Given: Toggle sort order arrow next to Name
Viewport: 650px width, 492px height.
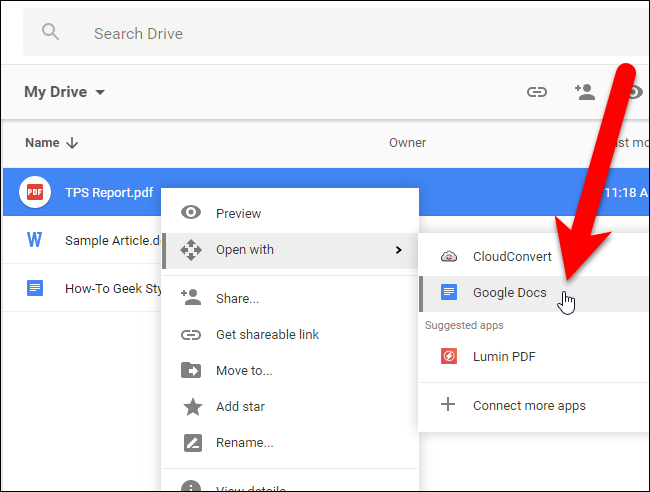Looking at the screenshot, I should coord(72,143).
